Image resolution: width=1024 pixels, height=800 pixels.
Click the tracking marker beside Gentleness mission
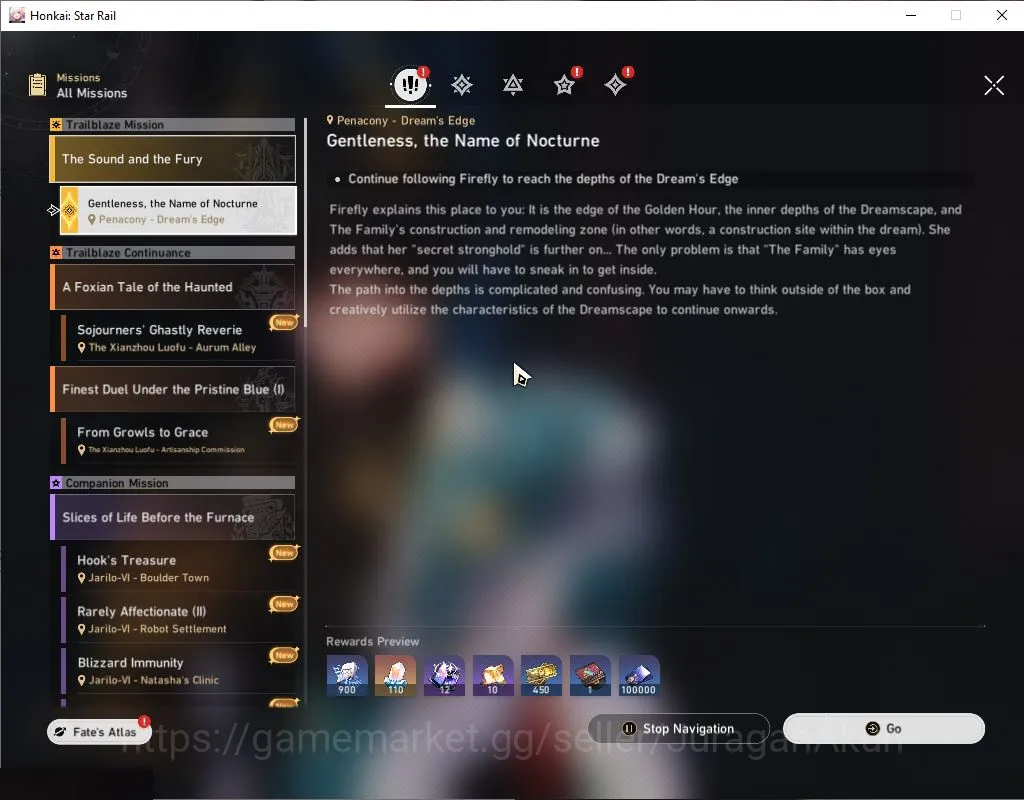54,210
